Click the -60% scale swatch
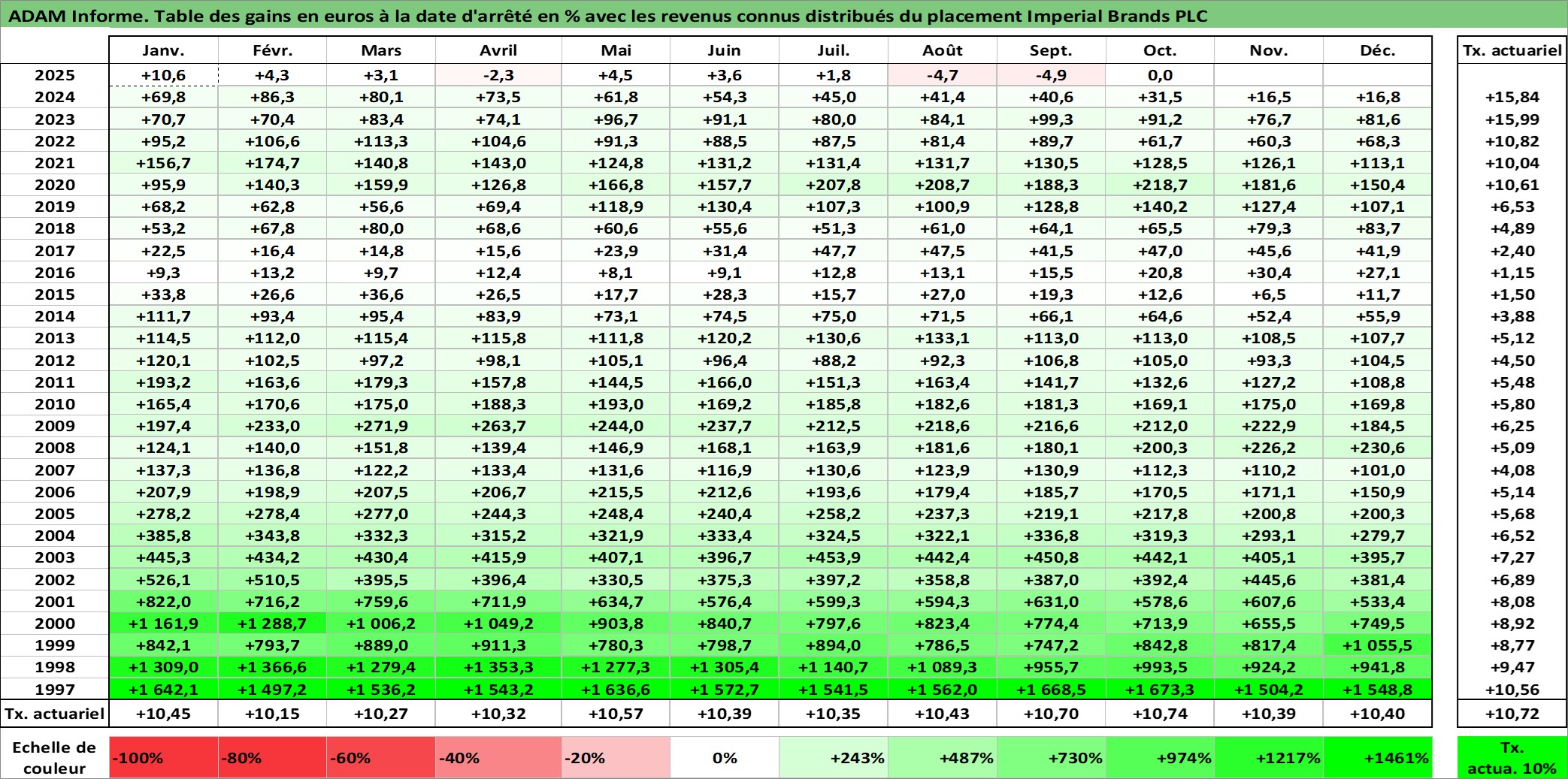 [x=381, y=757]
